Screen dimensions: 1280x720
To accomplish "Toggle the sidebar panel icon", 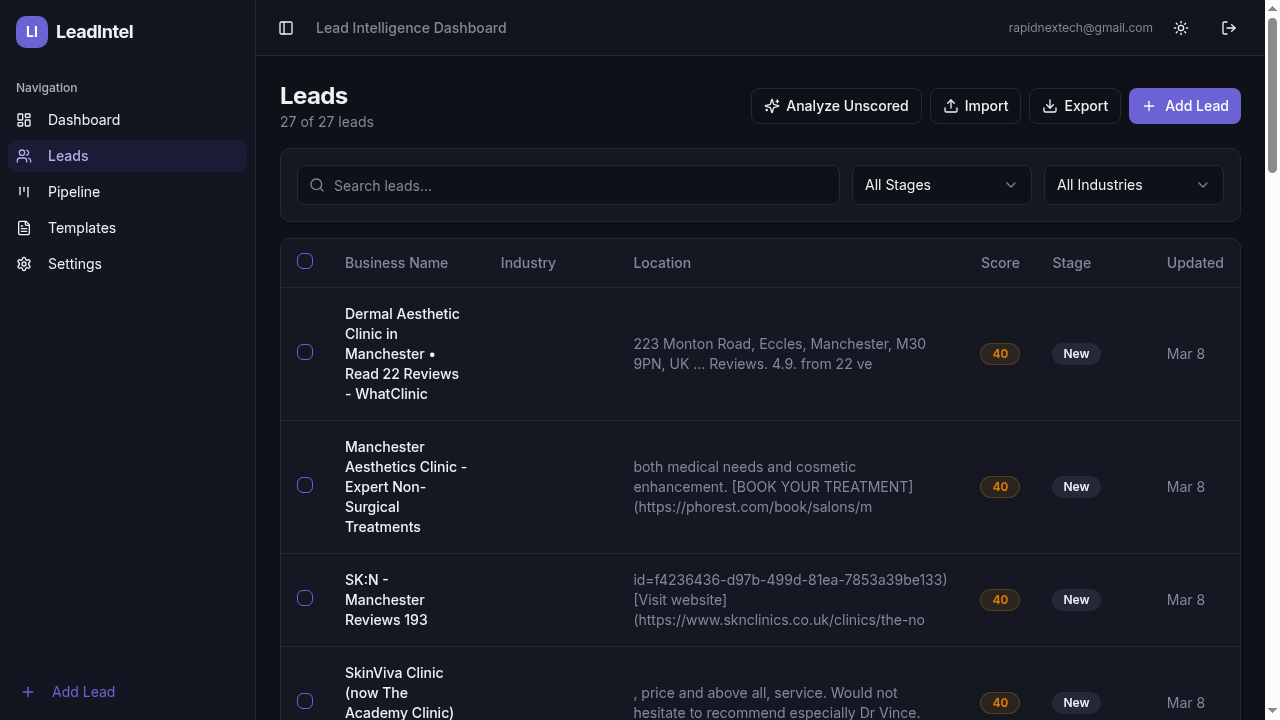I will (286, 28).
